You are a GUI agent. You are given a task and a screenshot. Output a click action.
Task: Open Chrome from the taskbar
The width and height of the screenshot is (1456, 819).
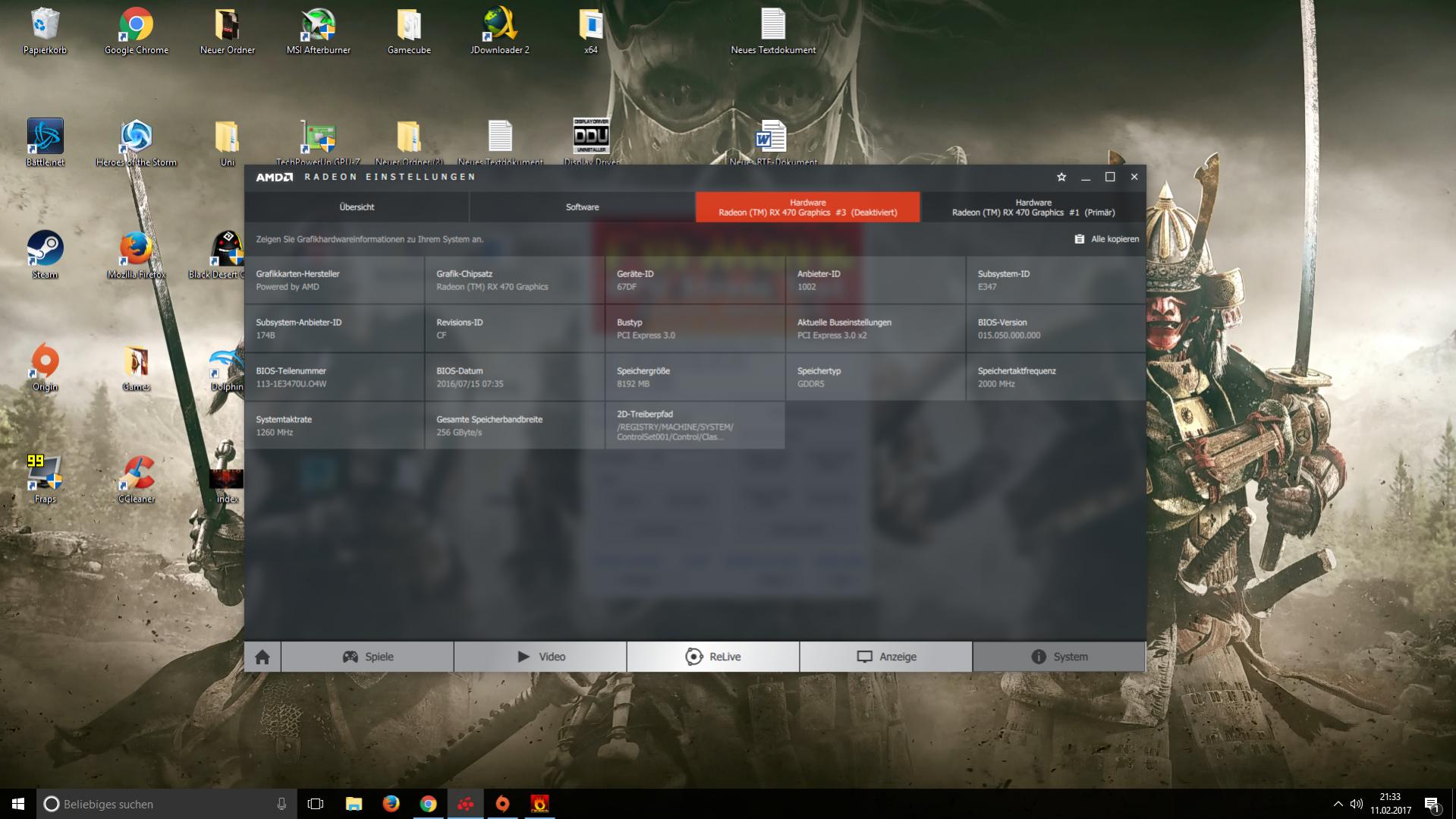428,804
